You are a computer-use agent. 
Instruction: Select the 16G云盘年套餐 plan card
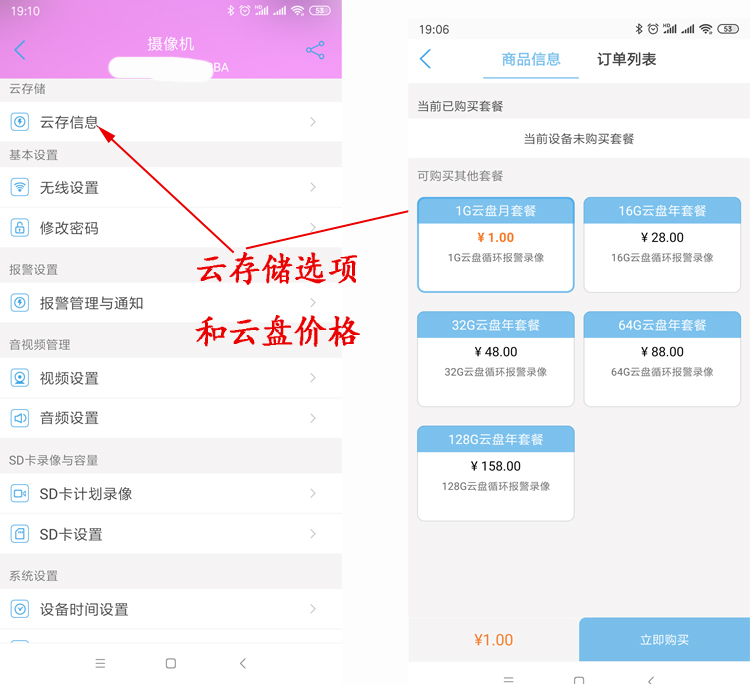pos(662,244)
